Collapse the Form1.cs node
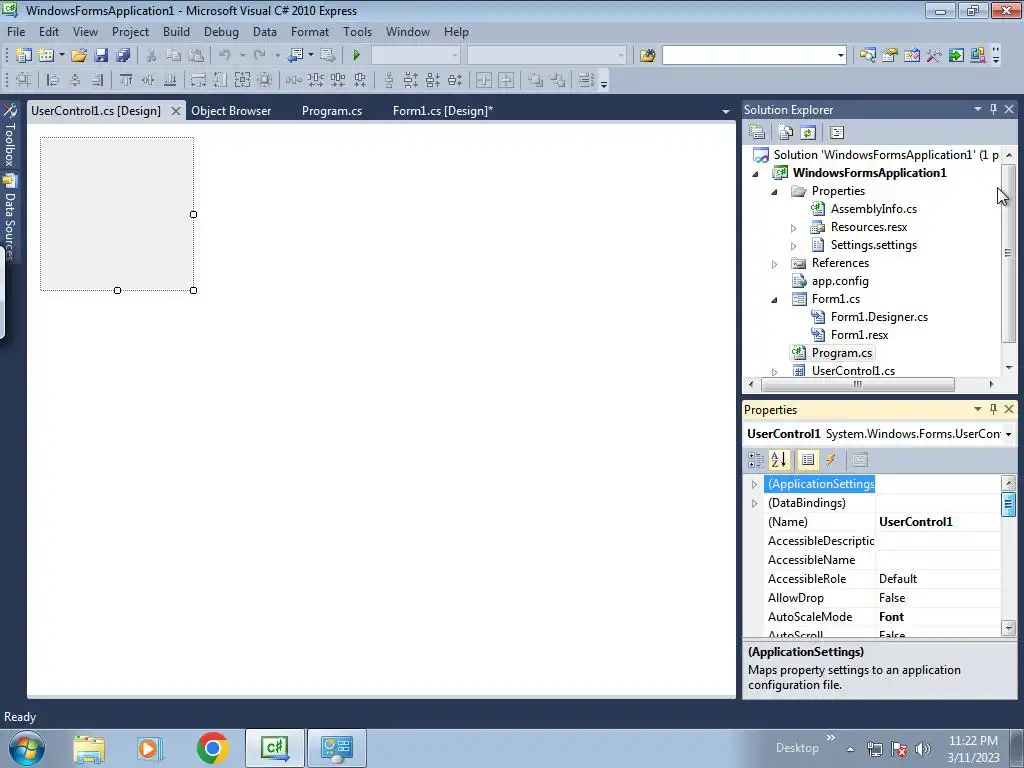This screenshot has width=1024, height=768. [x=775, y=300]
